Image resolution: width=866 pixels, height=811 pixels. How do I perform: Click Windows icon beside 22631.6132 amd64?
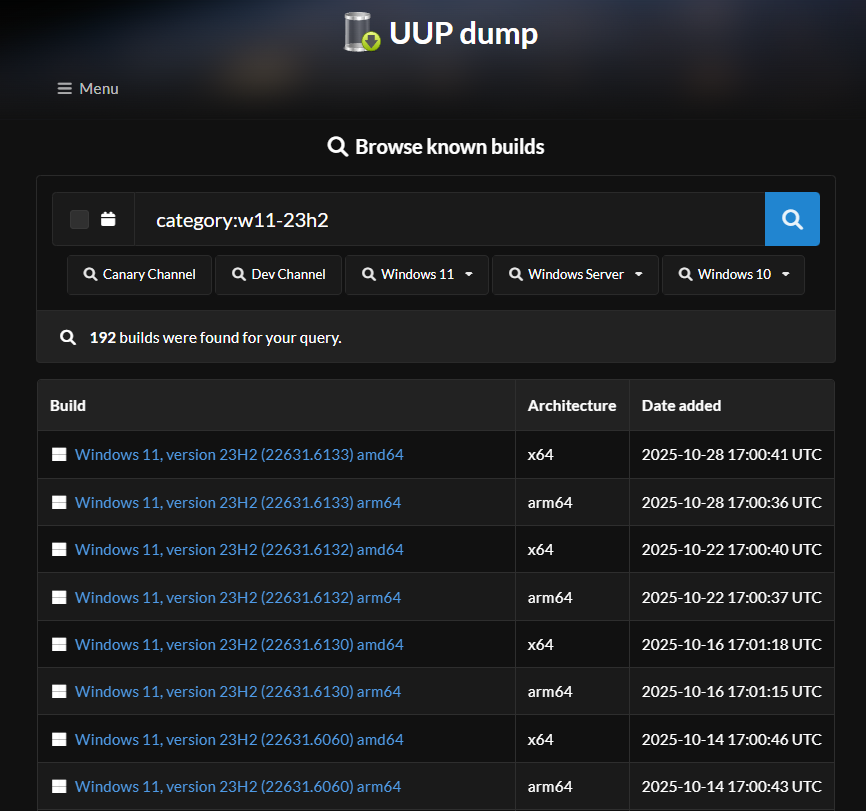coord(59,550)
